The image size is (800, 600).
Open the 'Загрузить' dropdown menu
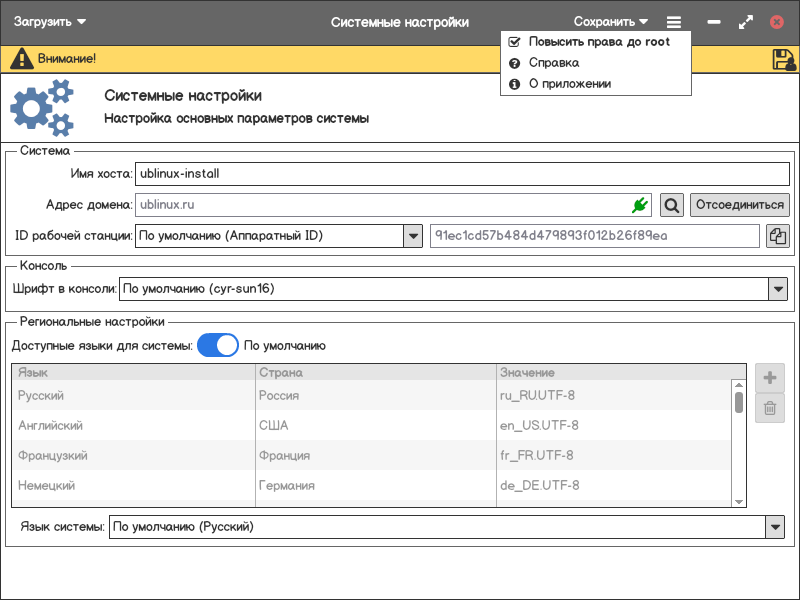50,22
